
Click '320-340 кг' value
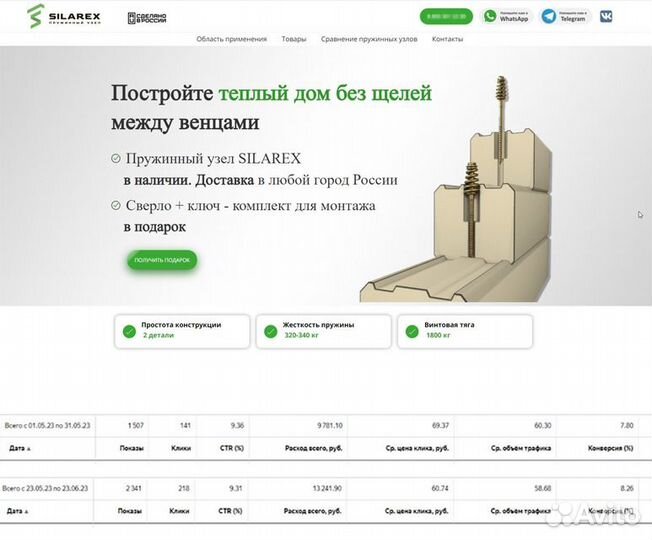click(x=301, y=335)
